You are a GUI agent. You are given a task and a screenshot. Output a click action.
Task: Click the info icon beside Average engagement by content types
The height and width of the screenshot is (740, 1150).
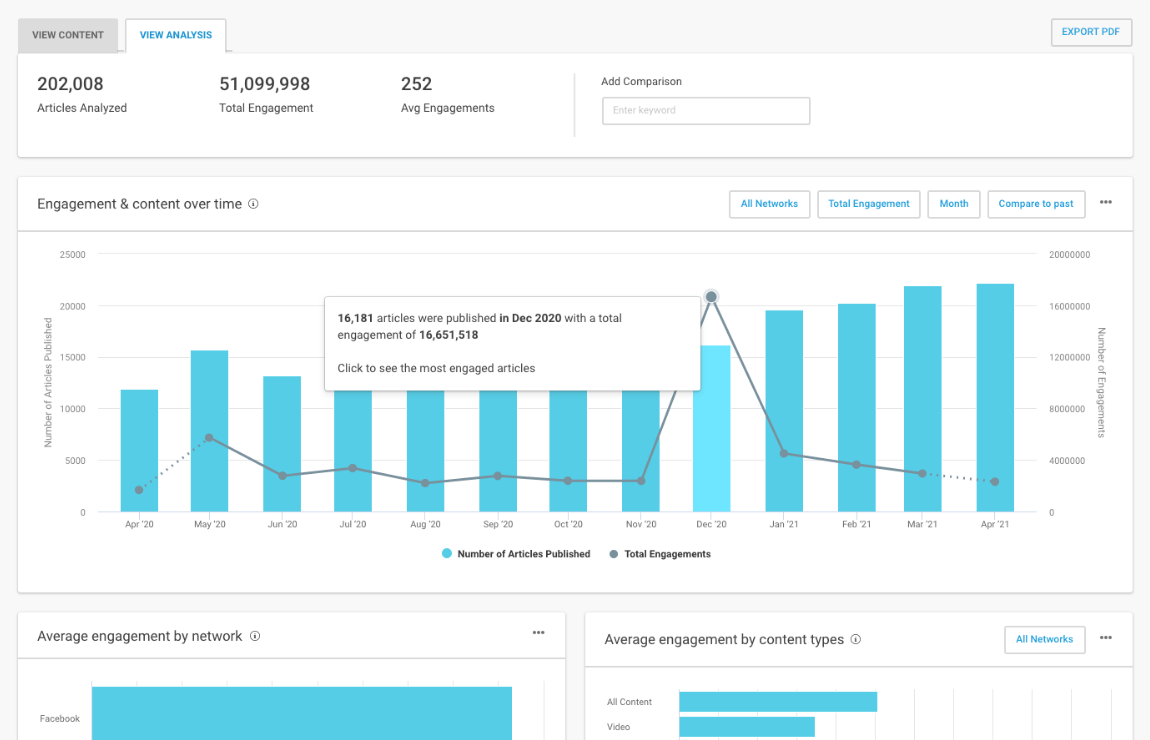[856, 639]
